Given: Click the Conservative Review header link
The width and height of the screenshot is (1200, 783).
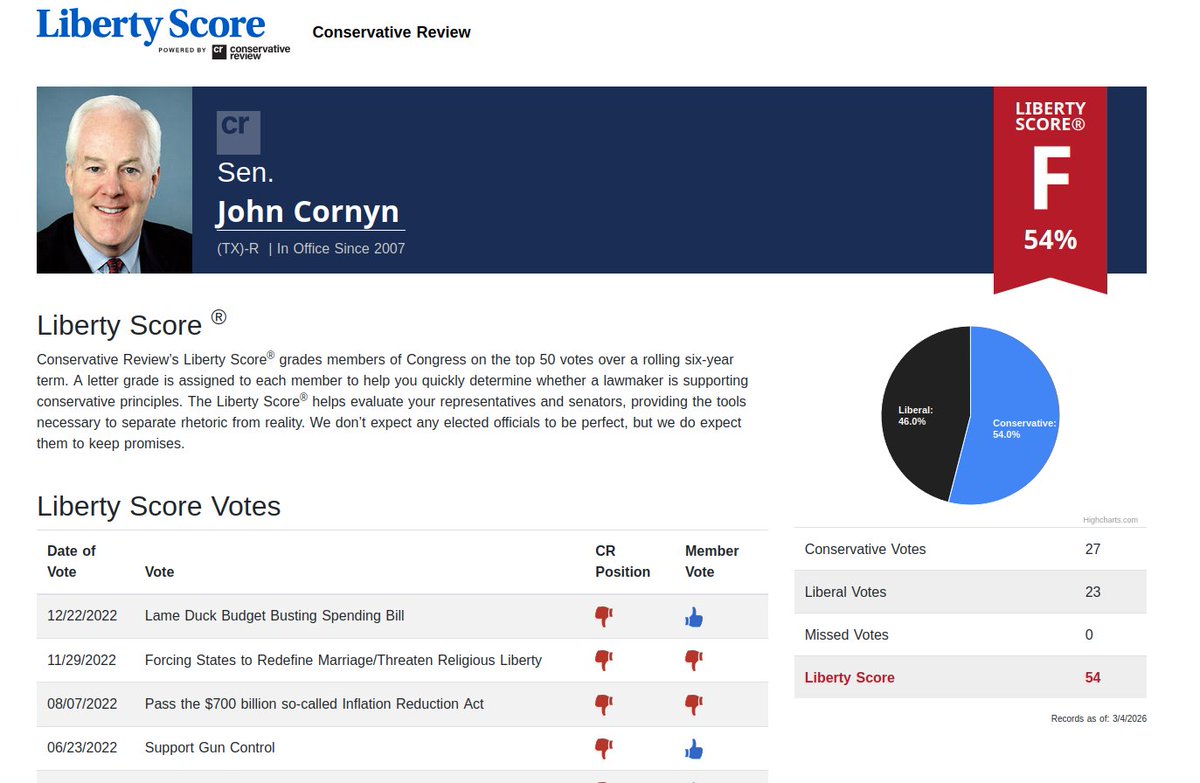Looking at the screenshot, I should (391, 32).
